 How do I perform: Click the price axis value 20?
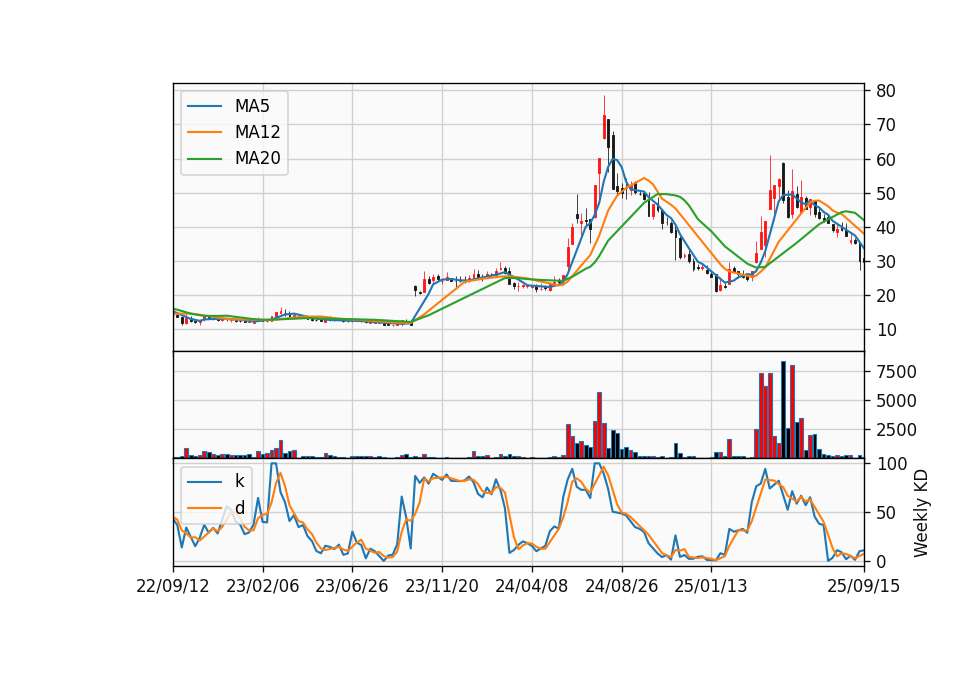point(886,296)
